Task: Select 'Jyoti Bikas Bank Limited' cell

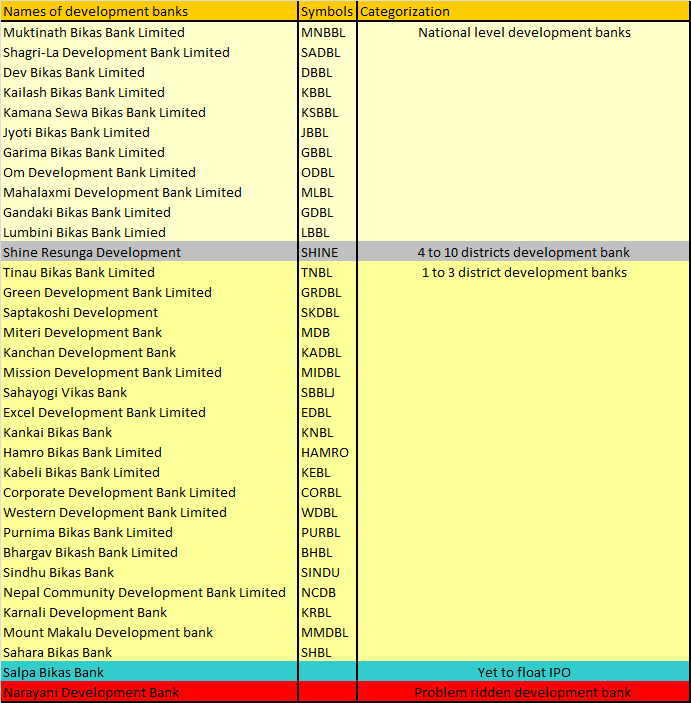Action: coord(149,132)
